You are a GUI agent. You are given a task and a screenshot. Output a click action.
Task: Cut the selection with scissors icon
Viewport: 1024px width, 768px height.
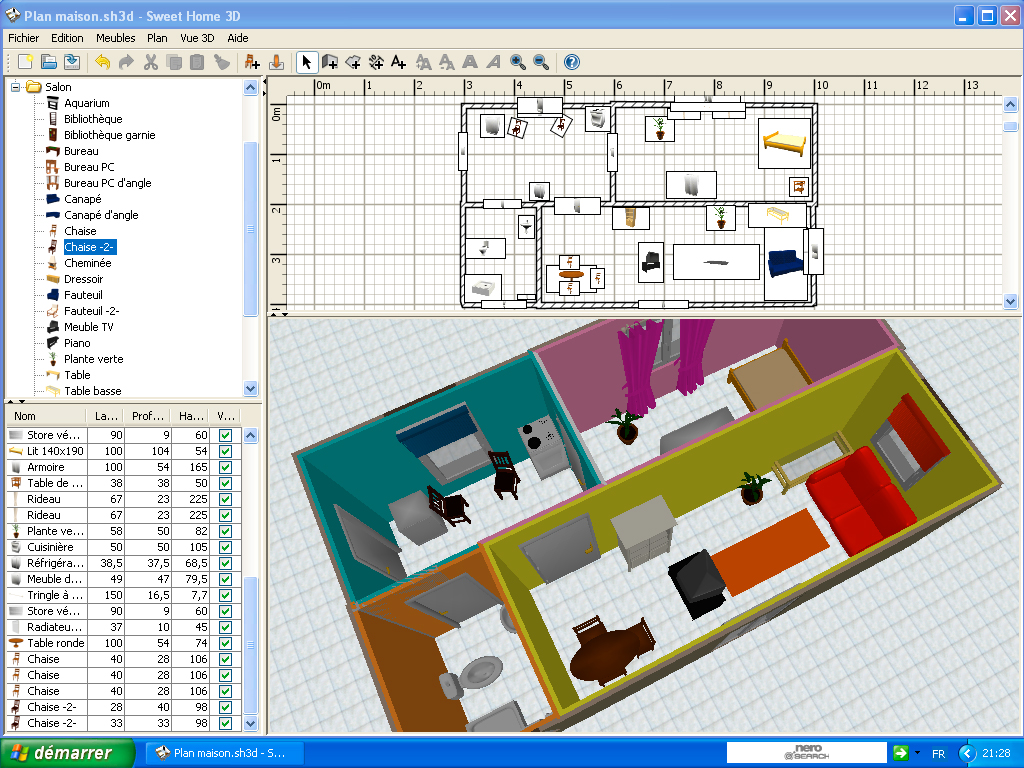tap(150, 62)
